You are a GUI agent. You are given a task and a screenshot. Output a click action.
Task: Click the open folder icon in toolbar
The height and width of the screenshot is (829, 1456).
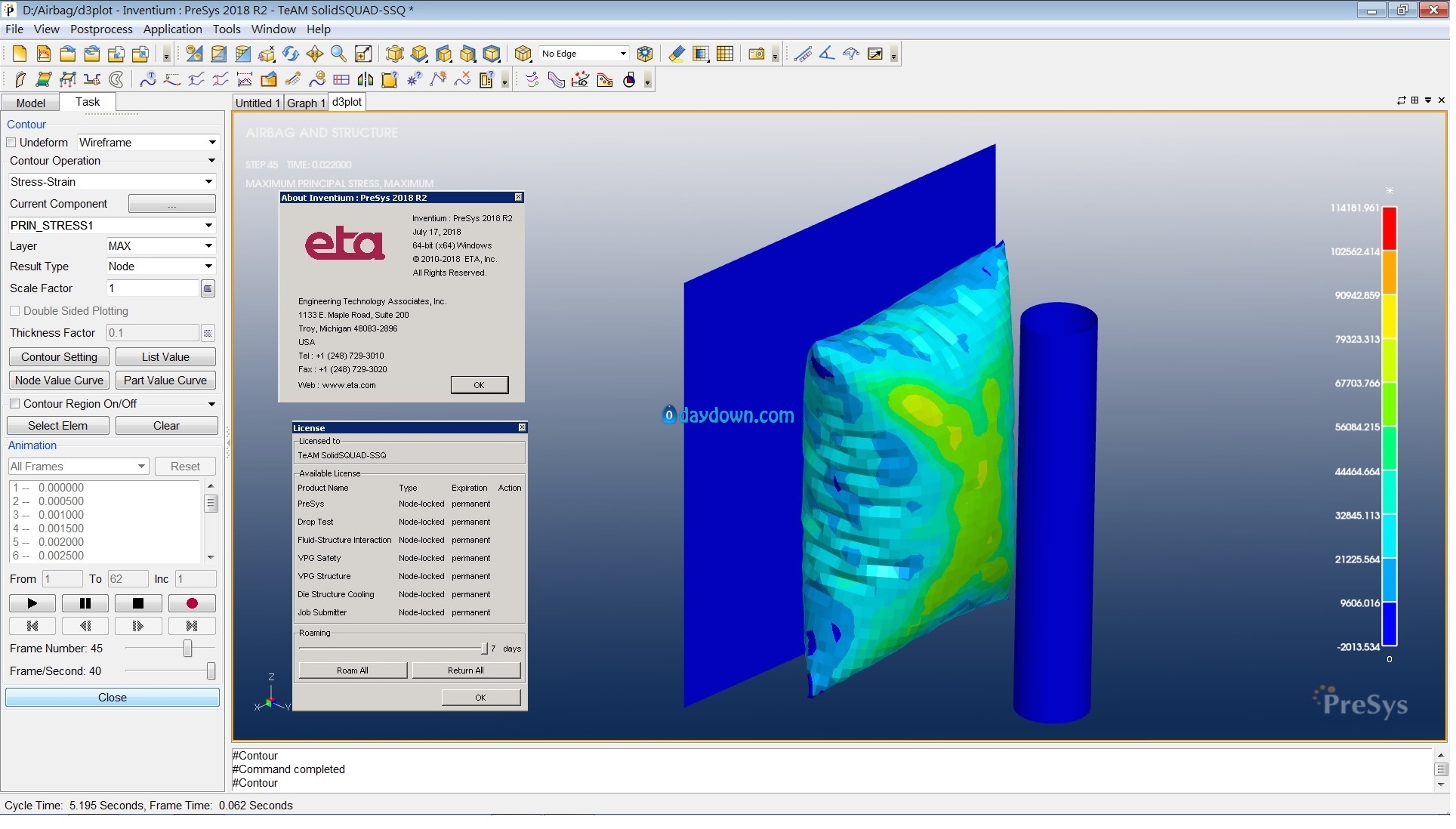coord(68,54)
